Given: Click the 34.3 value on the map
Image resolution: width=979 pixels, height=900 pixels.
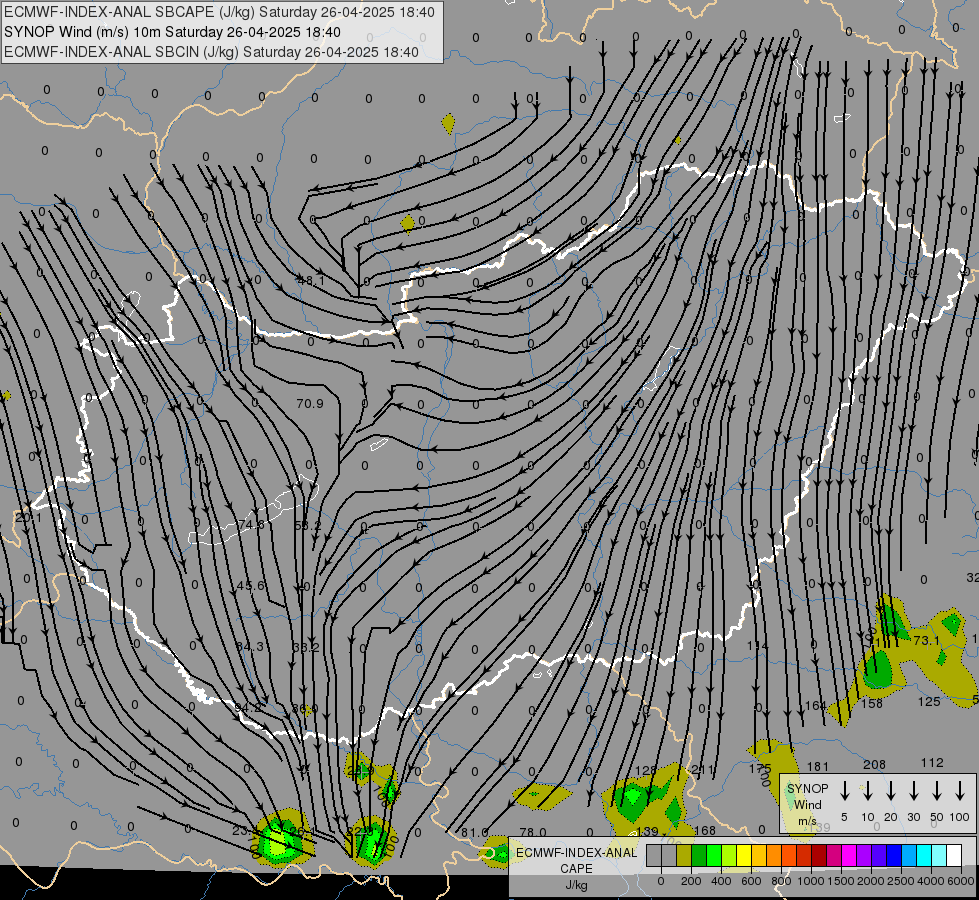Looking at the screenshot, I should 250,646.
